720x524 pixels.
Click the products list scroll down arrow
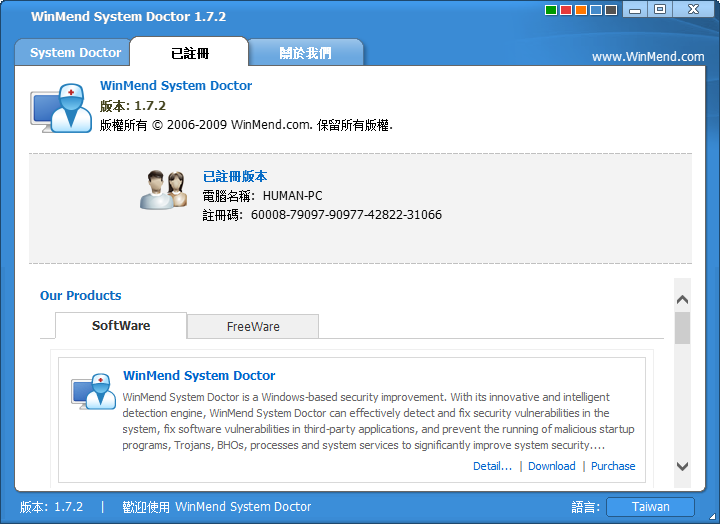(682, 466)
